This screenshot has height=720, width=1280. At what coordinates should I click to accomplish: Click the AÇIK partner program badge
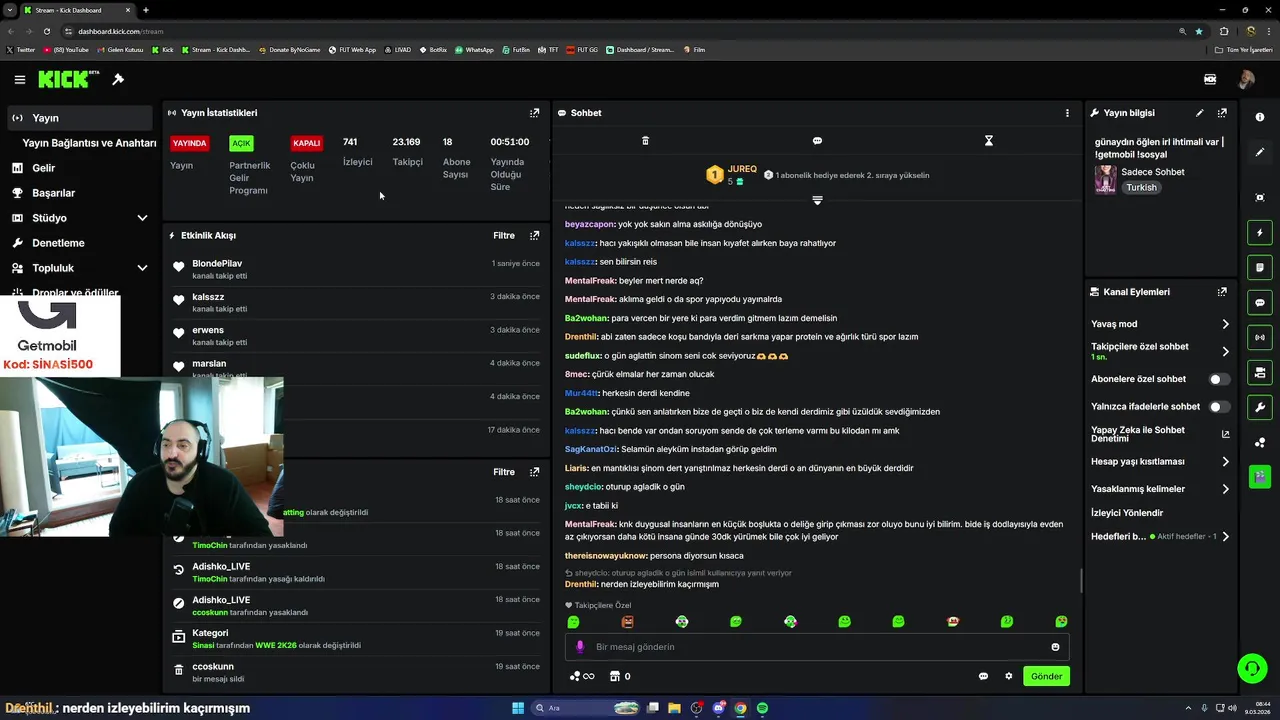[x=241, y=143]
